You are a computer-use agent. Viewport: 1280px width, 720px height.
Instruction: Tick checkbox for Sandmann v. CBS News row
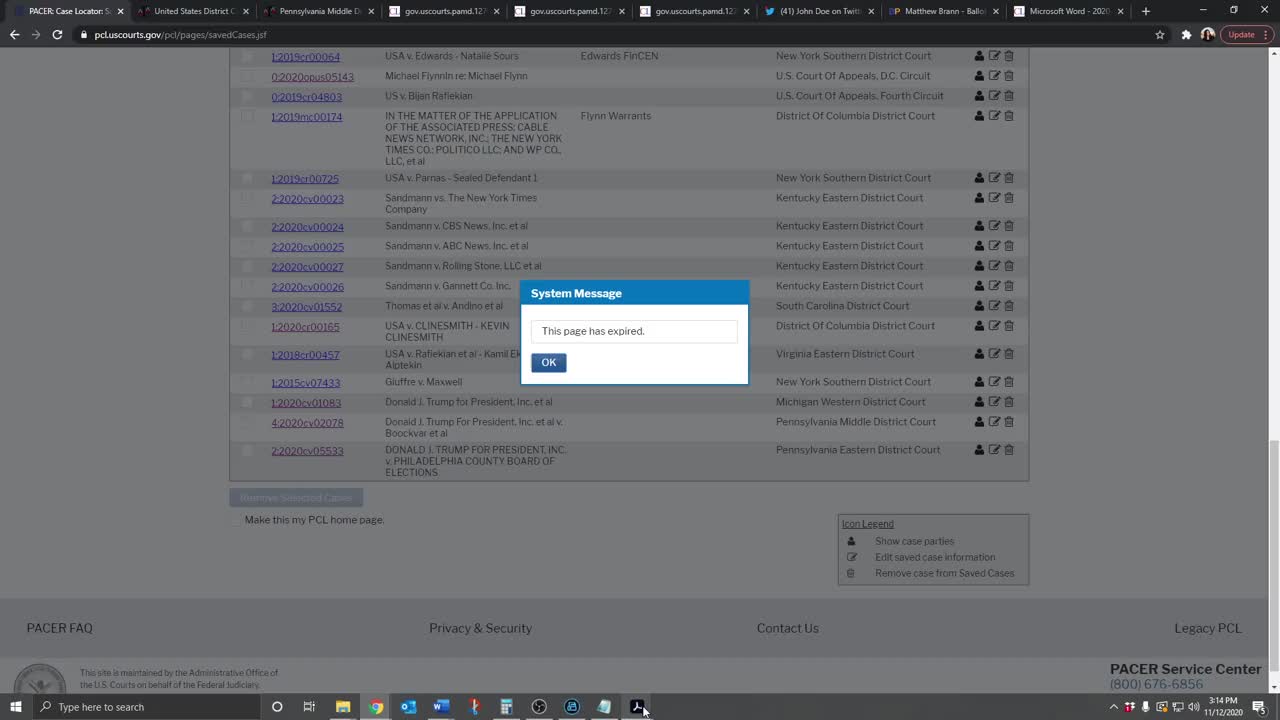pyautogui.click(x=247, y=226)
